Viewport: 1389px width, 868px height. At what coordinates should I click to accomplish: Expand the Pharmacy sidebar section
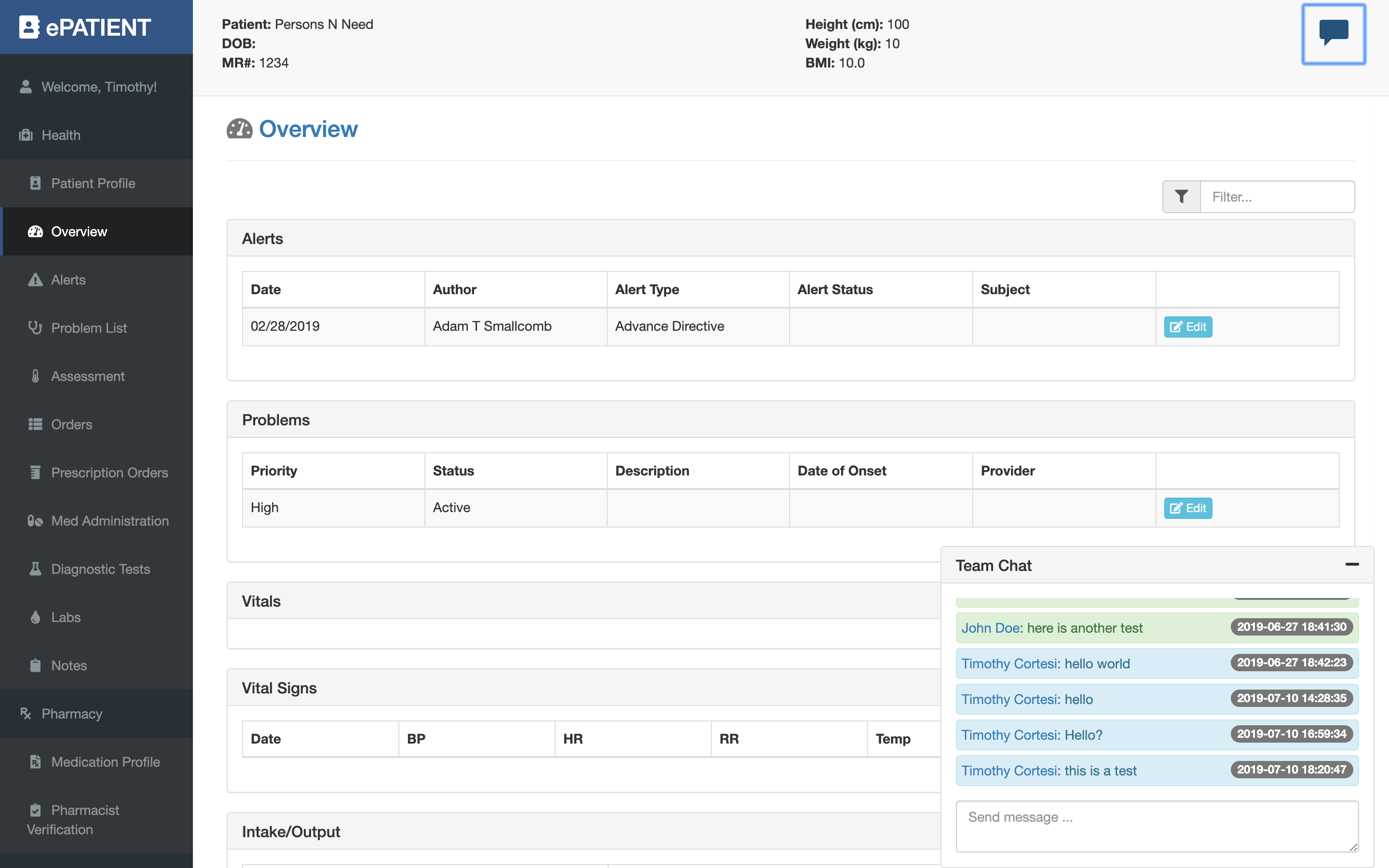click(72, 714)
